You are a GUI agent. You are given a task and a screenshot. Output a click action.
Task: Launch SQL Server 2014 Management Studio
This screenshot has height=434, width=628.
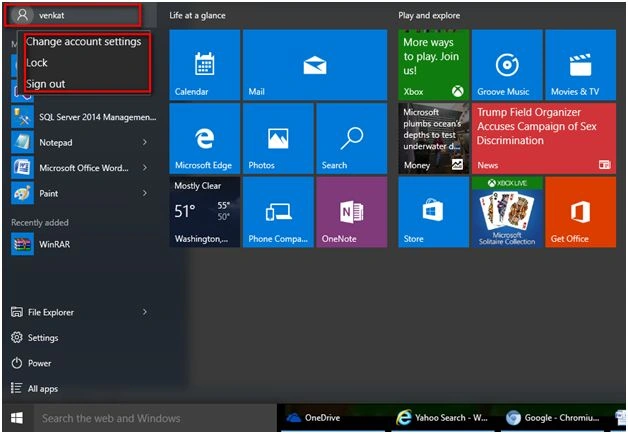(84, 117)
